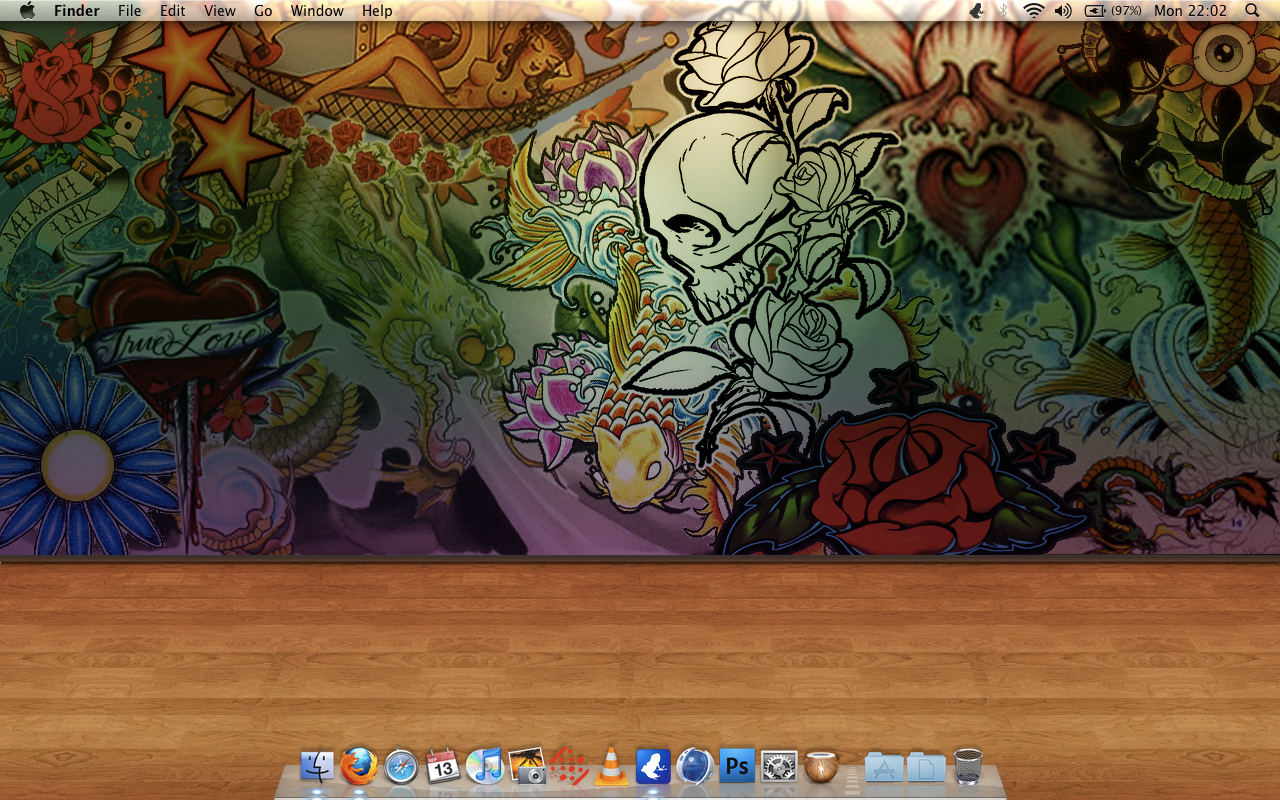Image resolution: width=1280 pixels, height=800 pixels.
Task: Launch Firefox from the dock
Action: click(x=359, y=767)
